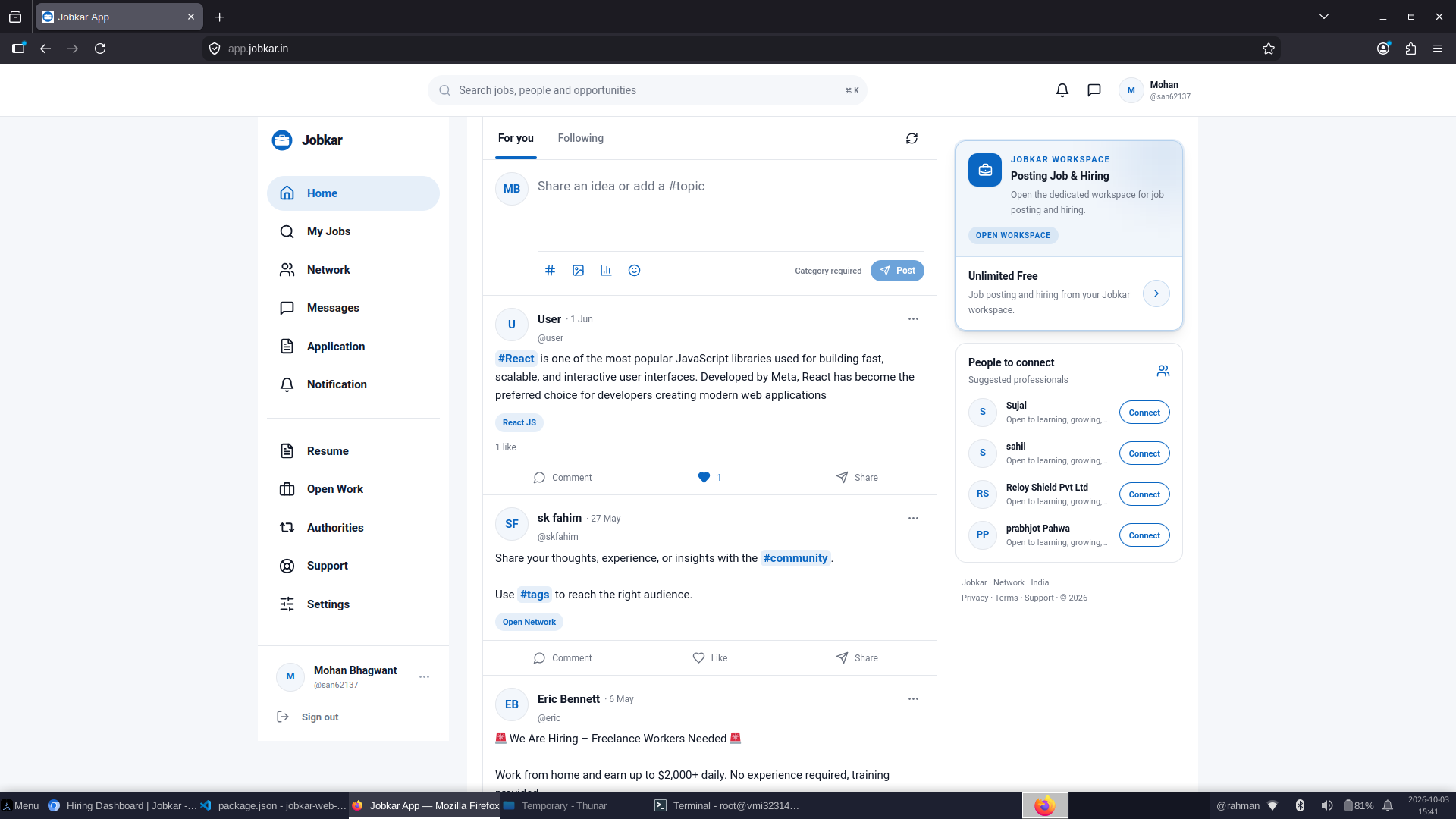This screenshot has width=1456, height=819.
Task: Open Settings from the sidebar
Action: click(x=353, y=604)
